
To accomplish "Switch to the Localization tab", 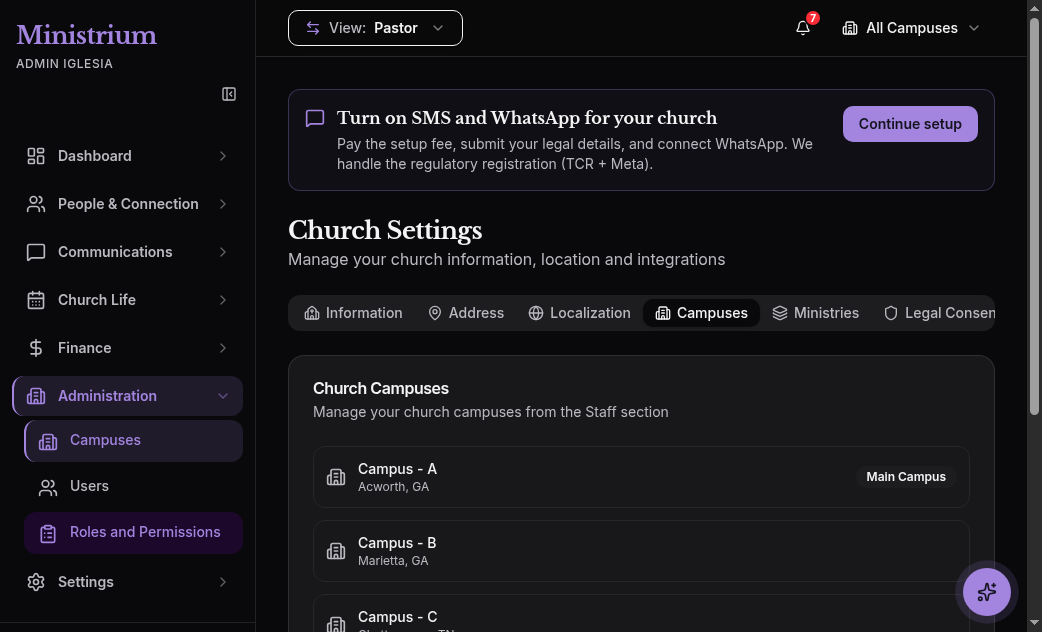I will coord(579,313).
